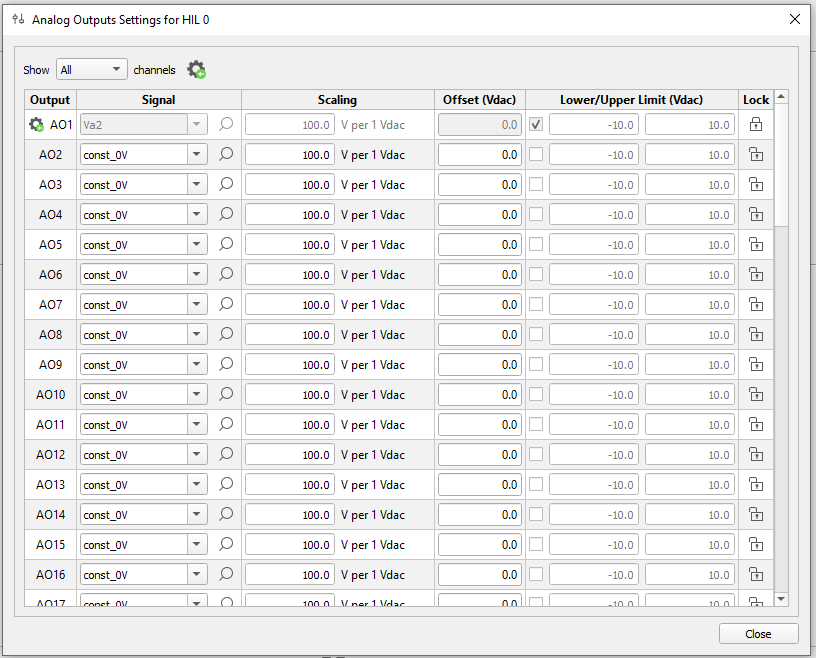
Task: Enable limit checkbox for AO4
Action: (x=536, y=214)
